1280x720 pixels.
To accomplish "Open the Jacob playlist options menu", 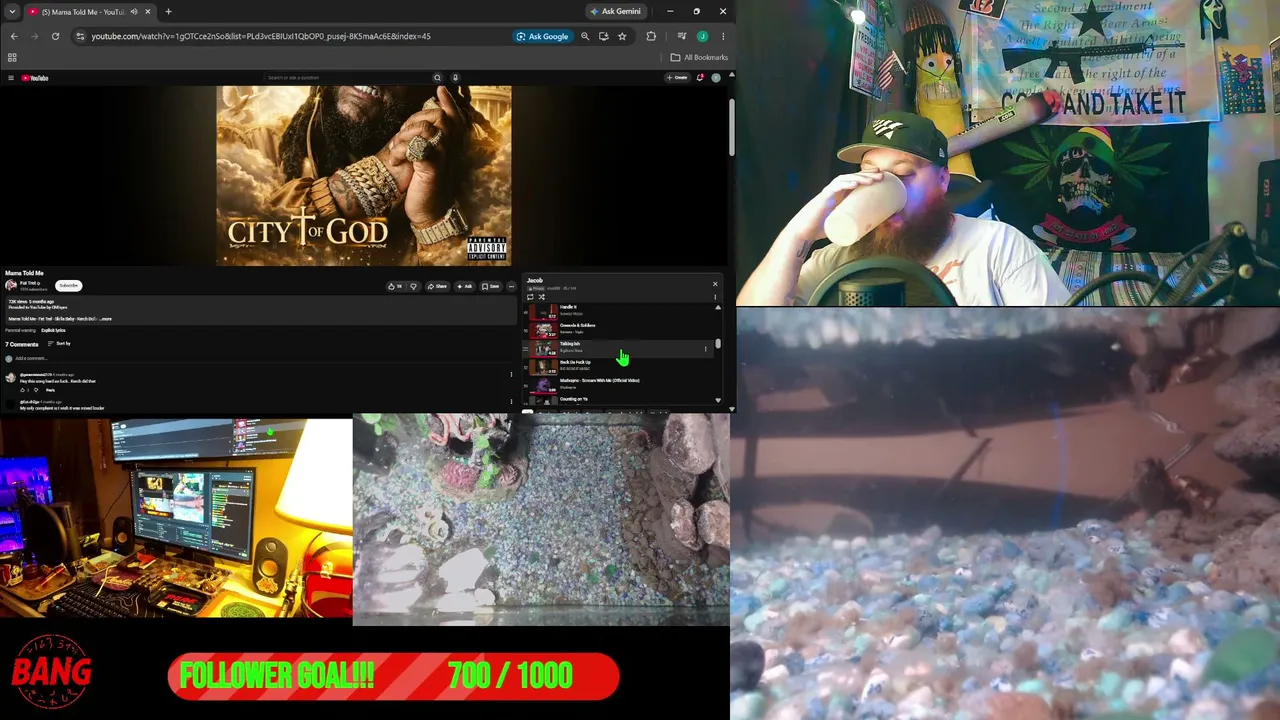I will click(x=715, y=297).
